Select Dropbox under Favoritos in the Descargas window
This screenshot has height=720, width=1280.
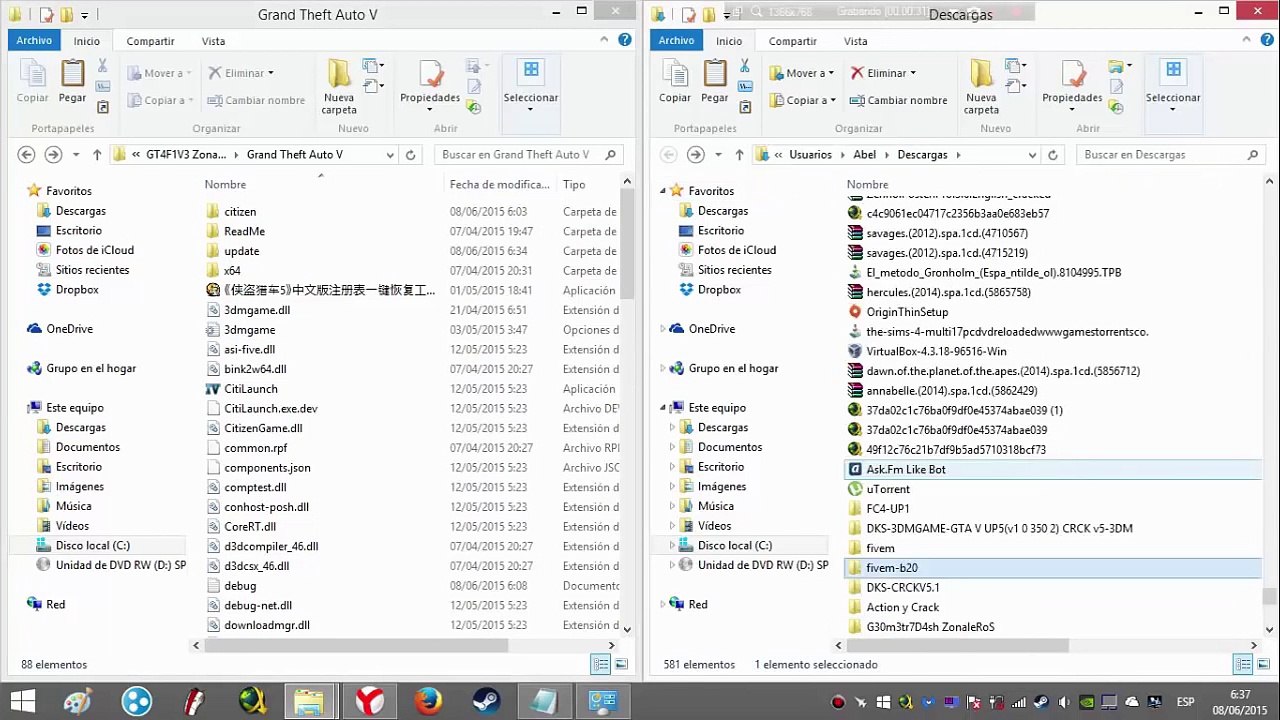[719, 290]
